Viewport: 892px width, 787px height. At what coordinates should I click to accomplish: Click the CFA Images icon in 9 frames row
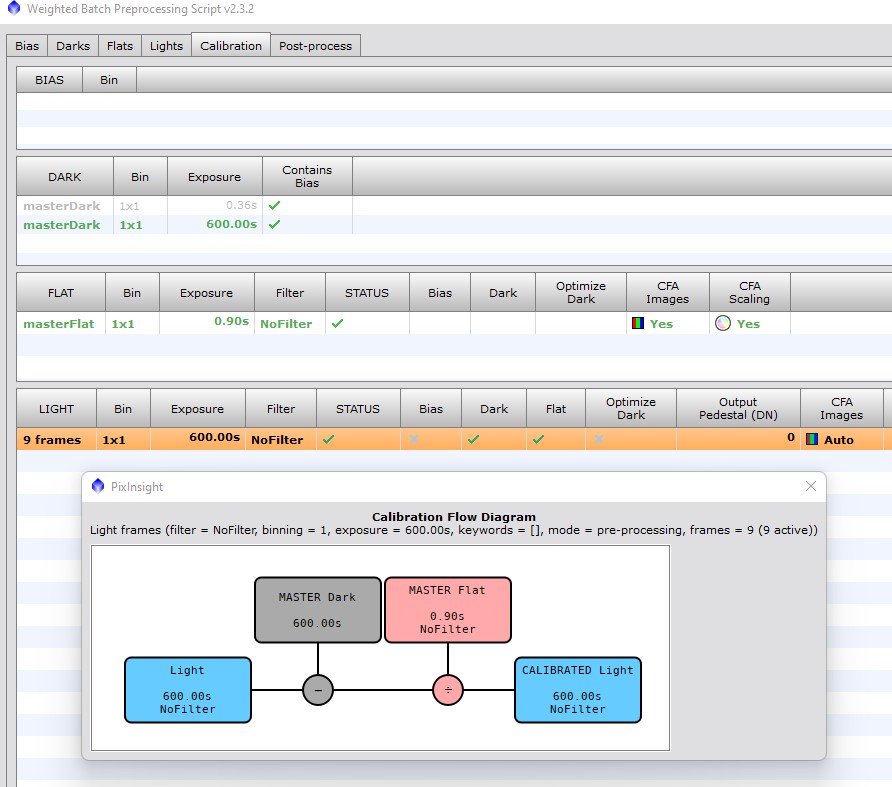812,439
